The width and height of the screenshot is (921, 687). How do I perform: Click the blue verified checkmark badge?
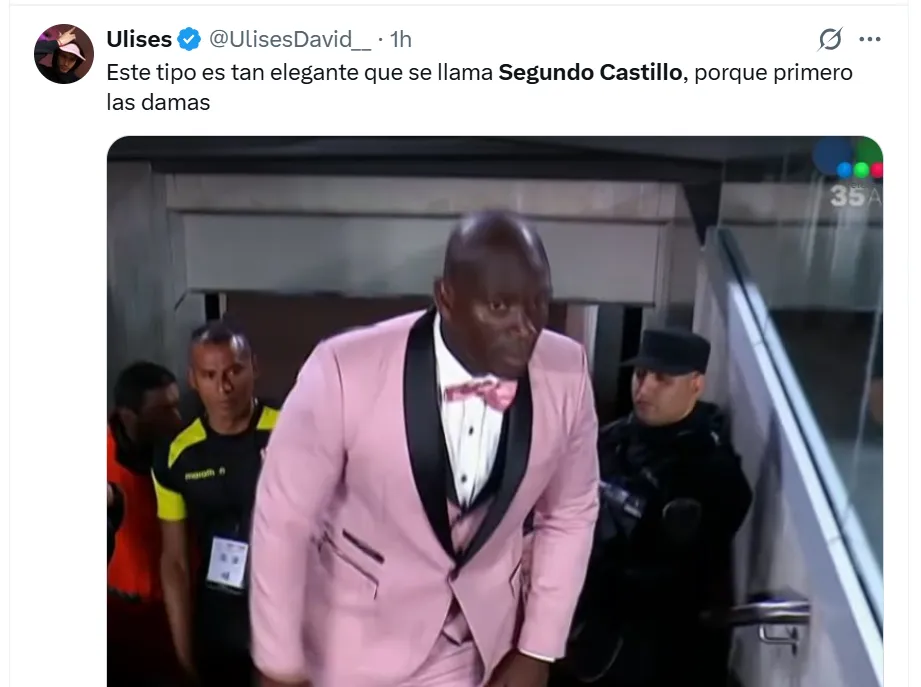click(189, 39)
